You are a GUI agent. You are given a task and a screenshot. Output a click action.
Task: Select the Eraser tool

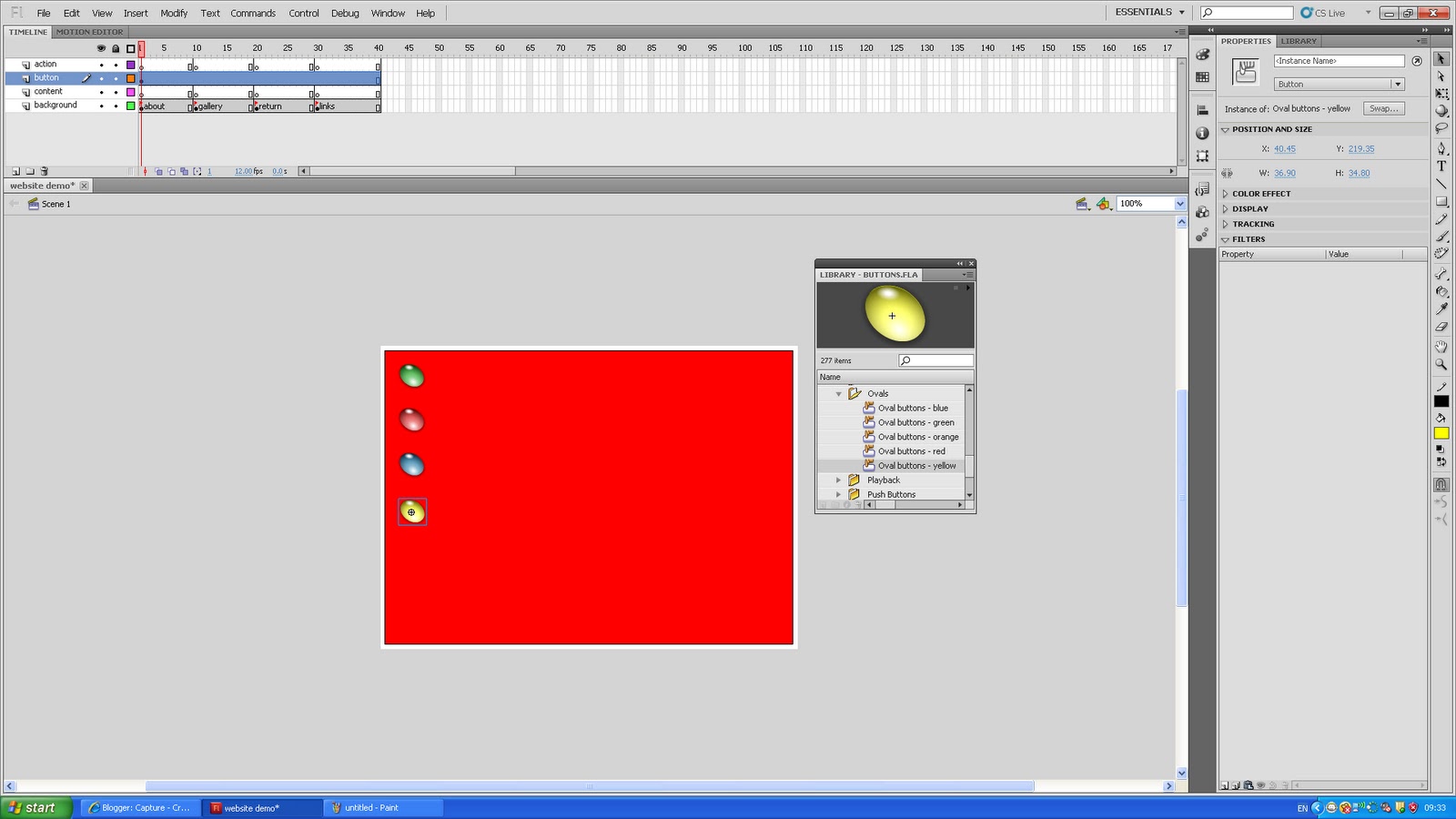tap(1441, 327)
